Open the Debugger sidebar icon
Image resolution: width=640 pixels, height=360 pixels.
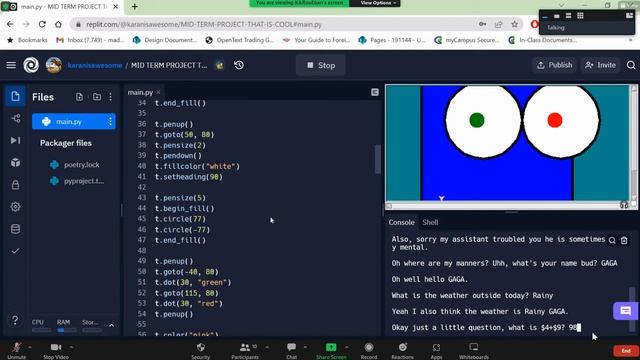point(16,140)
